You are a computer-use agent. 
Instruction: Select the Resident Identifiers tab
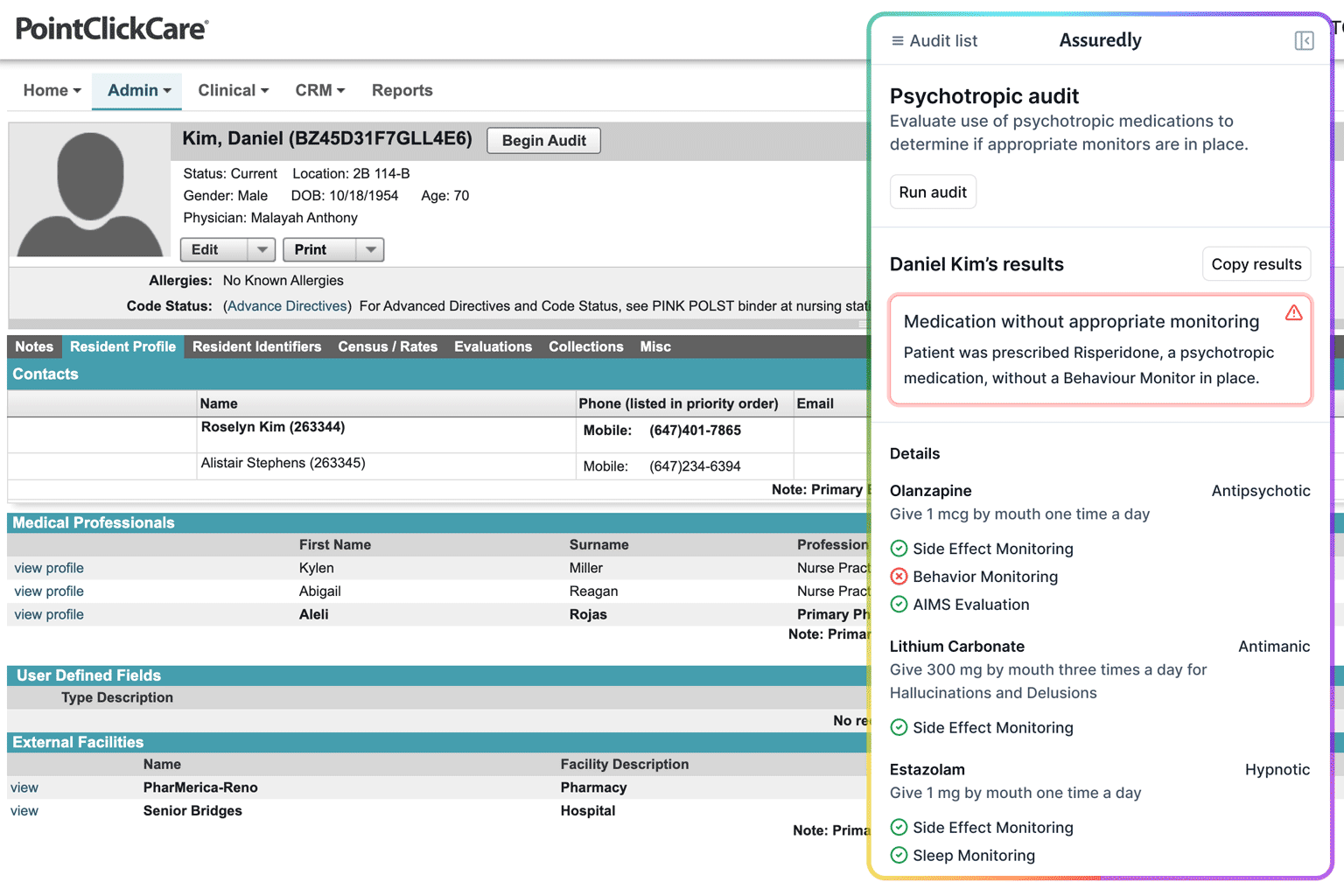(x=256, y=347)
